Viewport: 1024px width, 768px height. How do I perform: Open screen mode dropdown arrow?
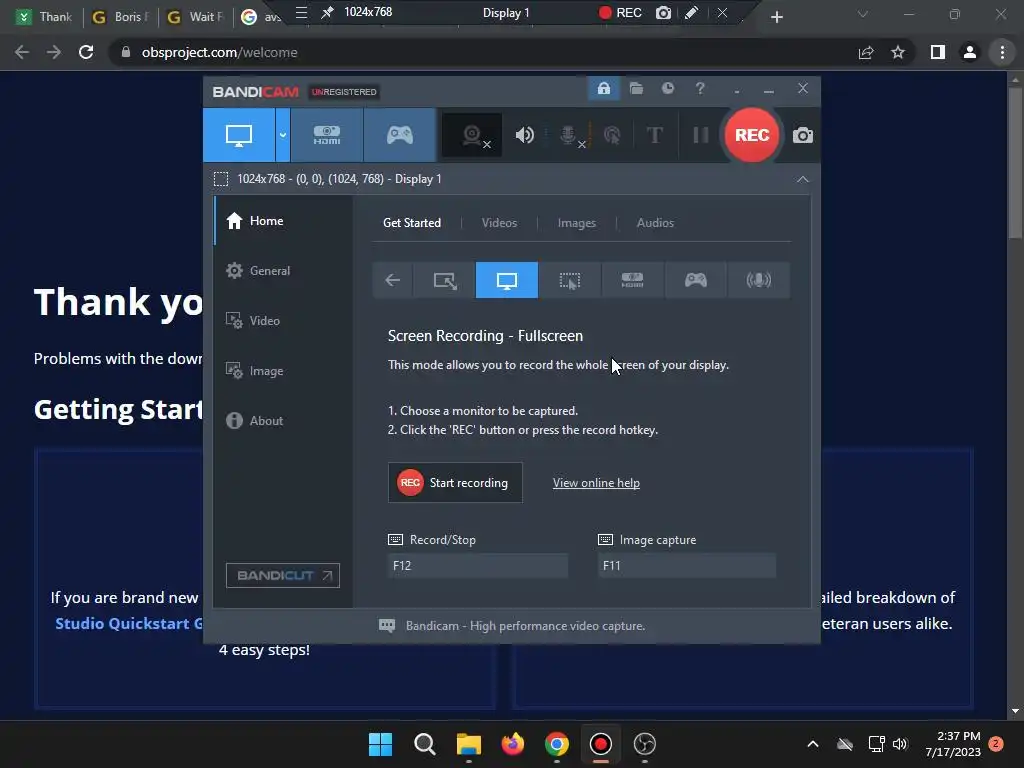tap(283, 135)
